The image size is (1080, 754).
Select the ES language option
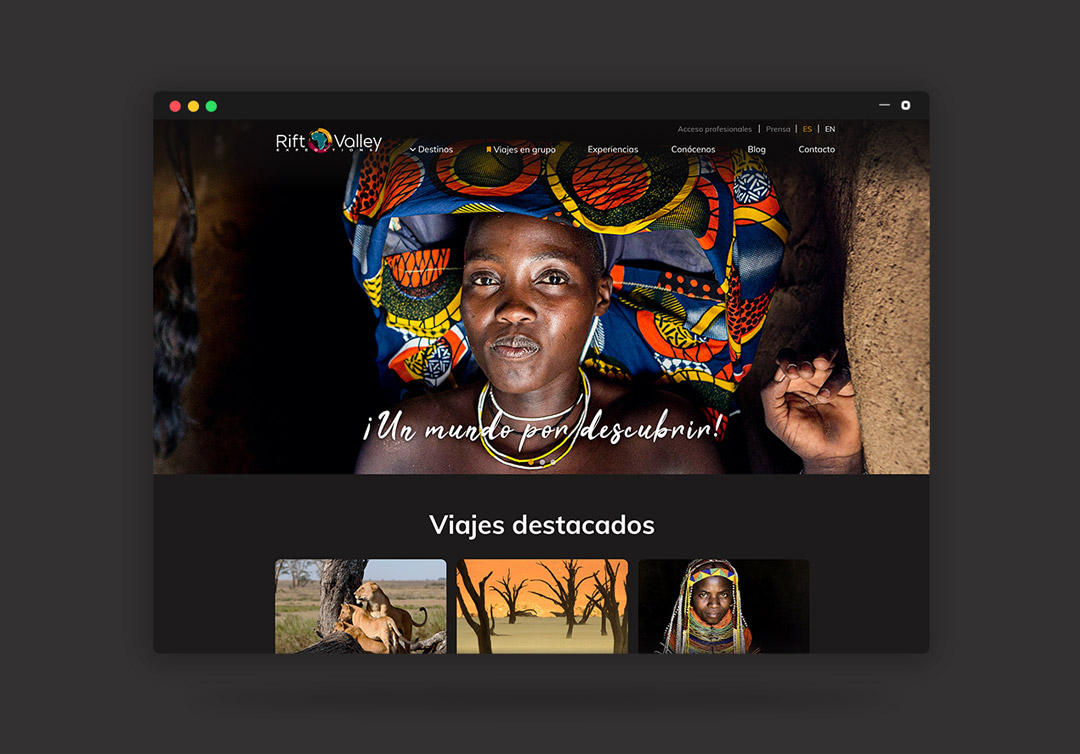807,129
